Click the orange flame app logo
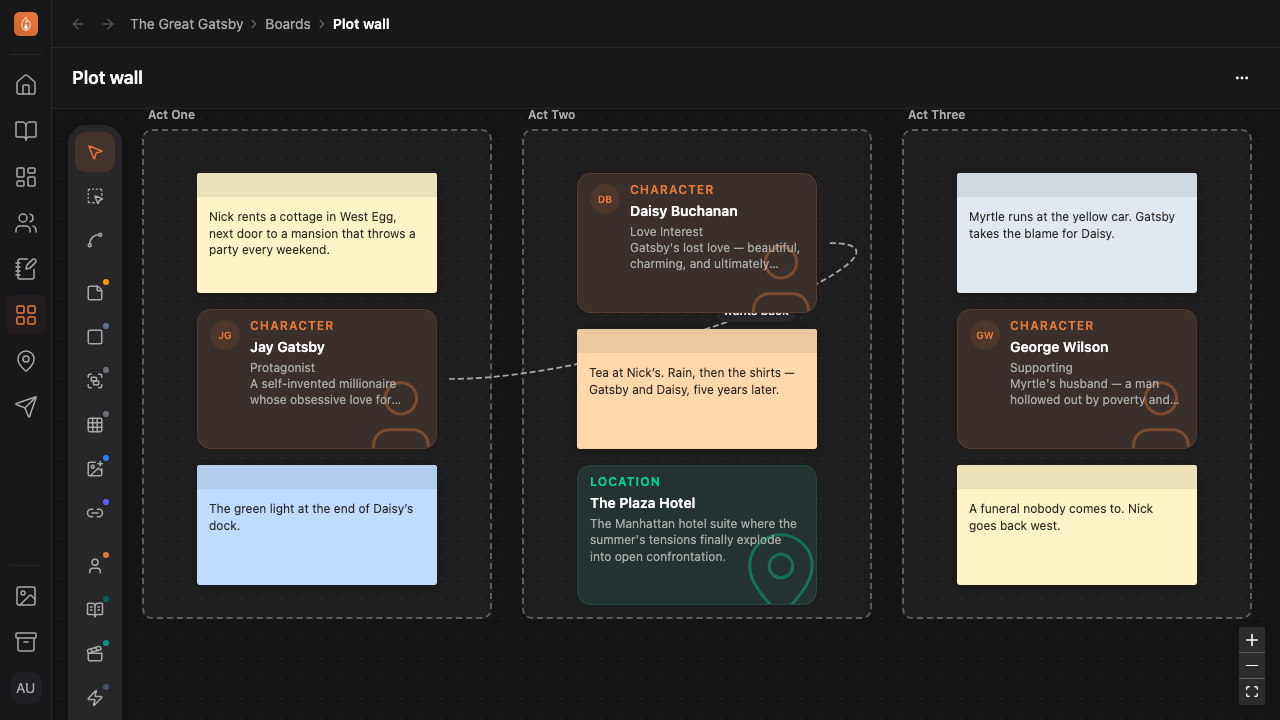Image resolution: width=1280 pixels, height=720 pixels. coord(26,24)
